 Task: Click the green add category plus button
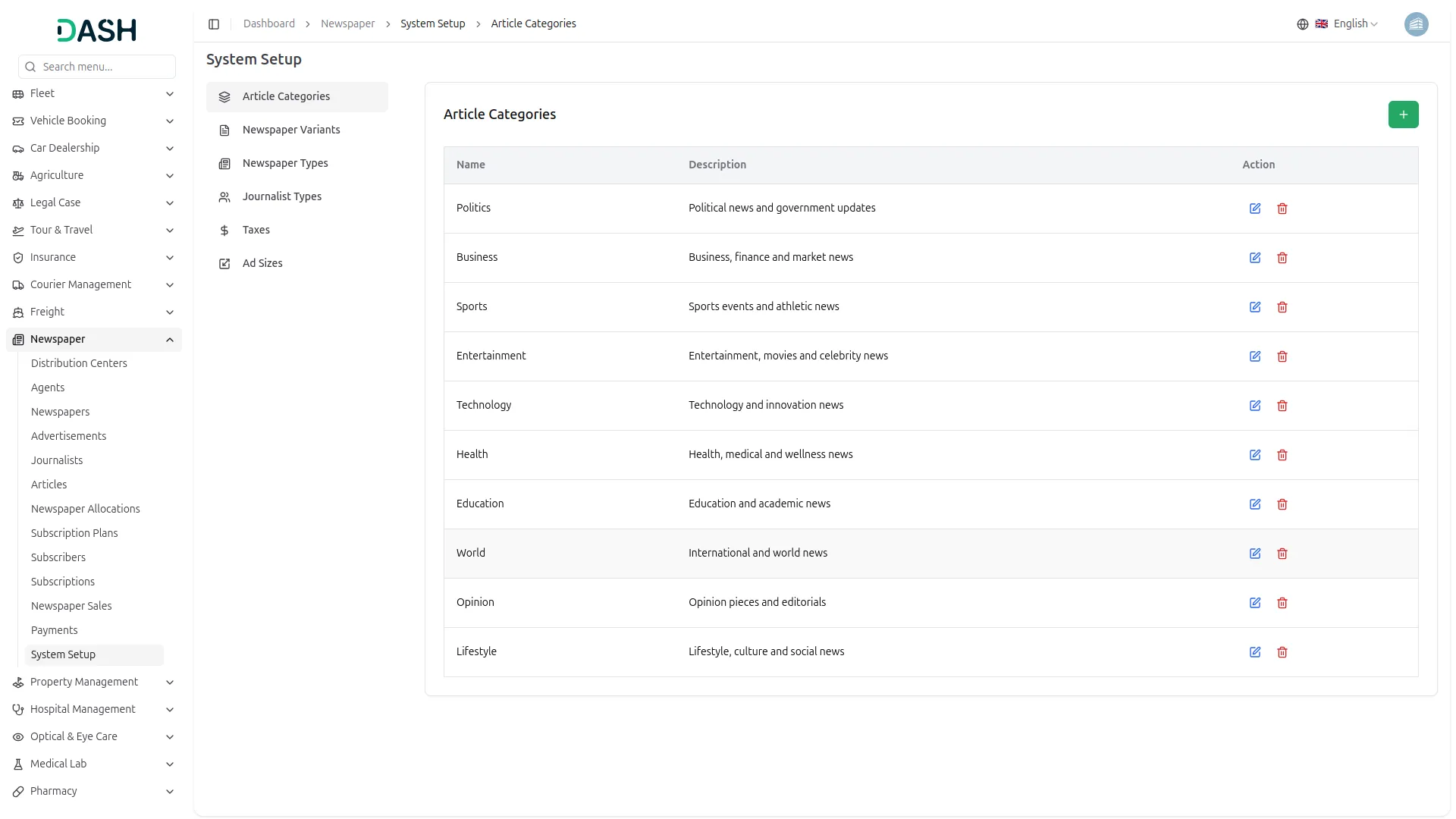pyautogui.click(x=1403, y=115)
